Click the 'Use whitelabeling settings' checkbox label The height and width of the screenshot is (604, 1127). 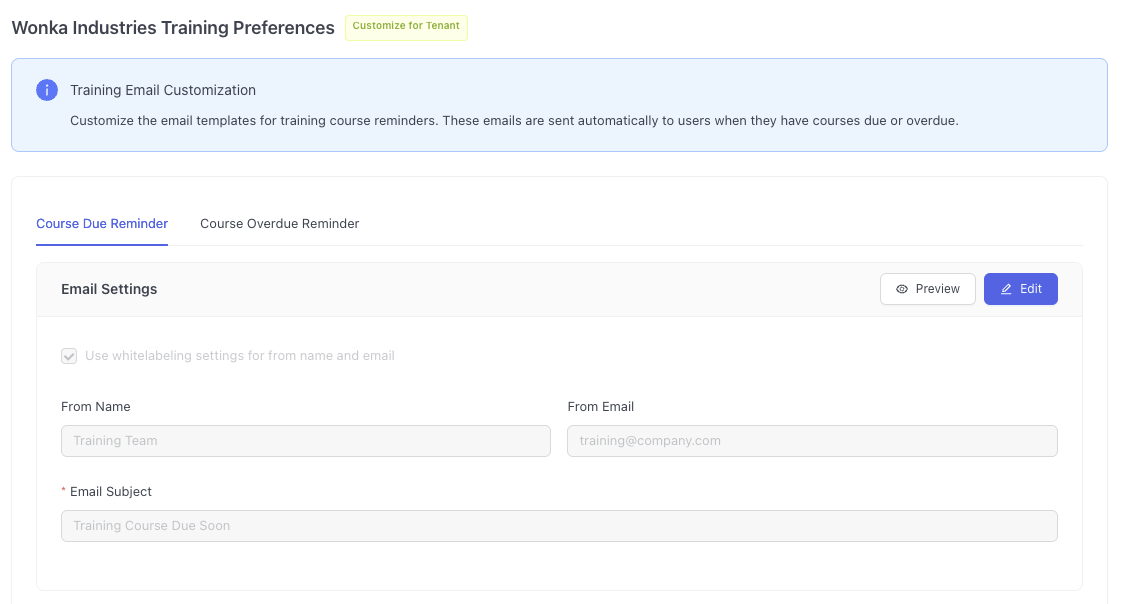tap(239, 356)
